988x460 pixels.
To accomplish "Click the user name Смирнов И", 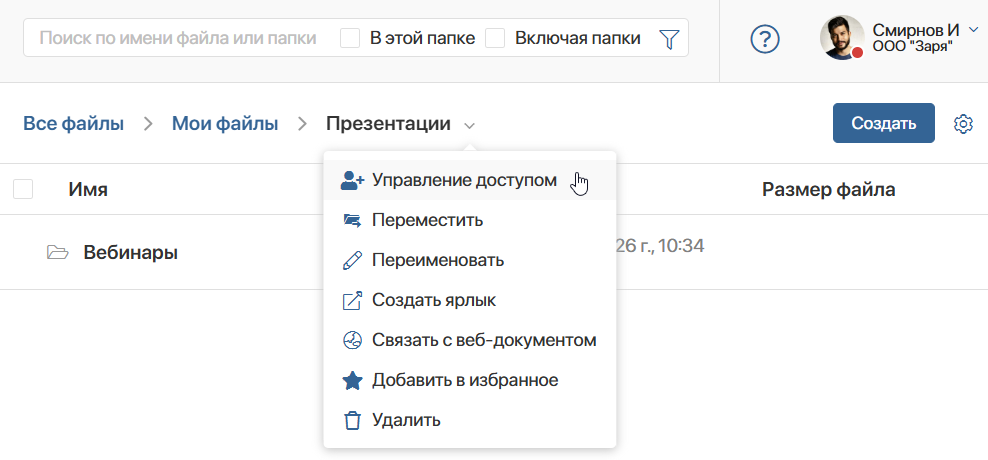I will pyautogui.click(x=916, y=30).
